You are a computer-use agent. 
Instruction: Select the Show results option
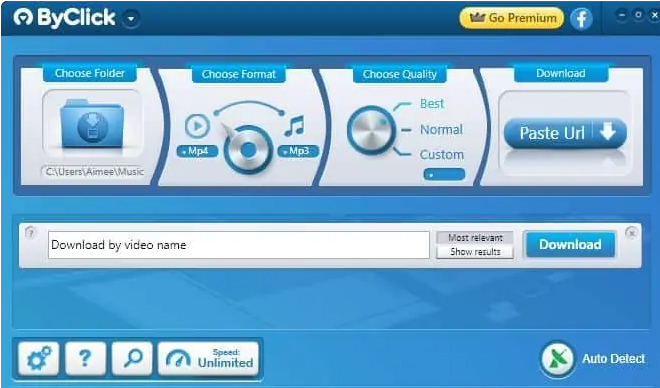click(x=475, y=252)
